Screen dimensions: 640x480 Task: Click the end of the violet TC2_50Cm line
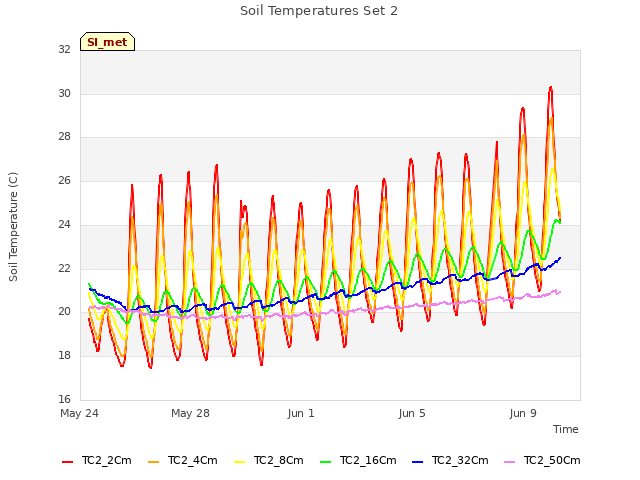(x=560, y=292)
